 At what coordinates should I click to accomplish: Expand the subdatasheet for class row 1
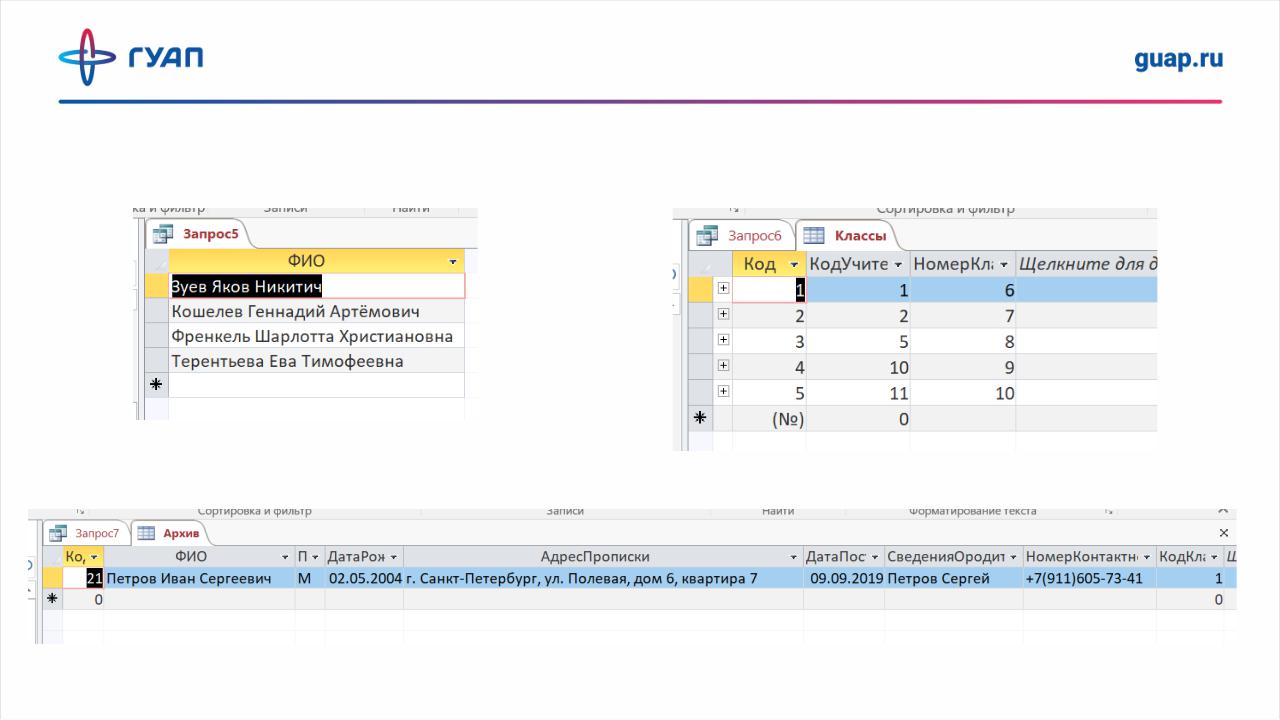[x=723, y=289]
